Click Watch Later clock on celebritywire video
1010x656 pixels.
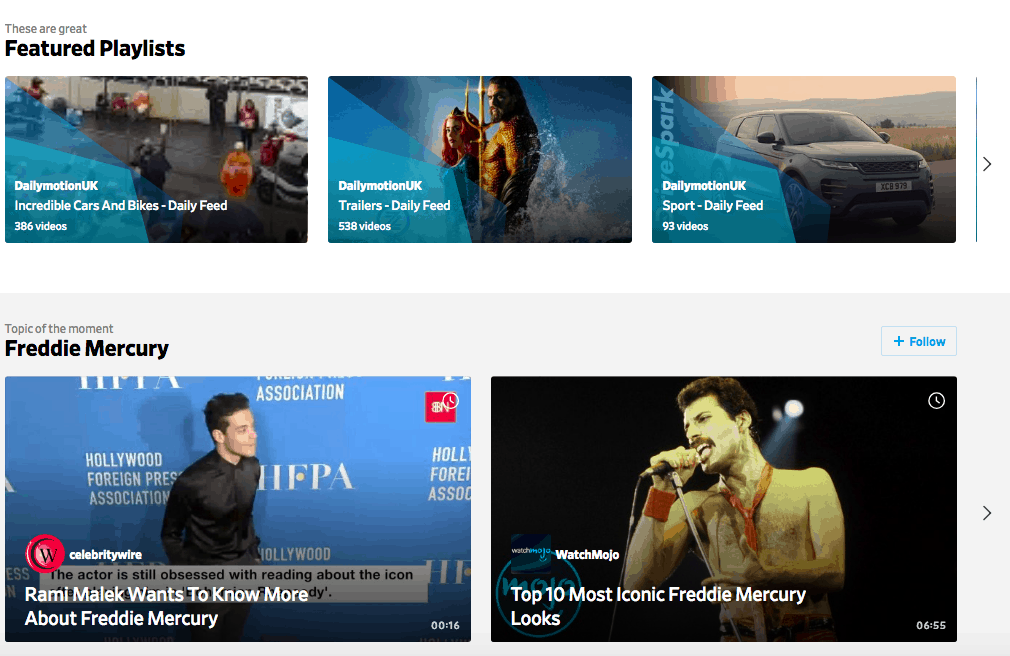(451, 400)
